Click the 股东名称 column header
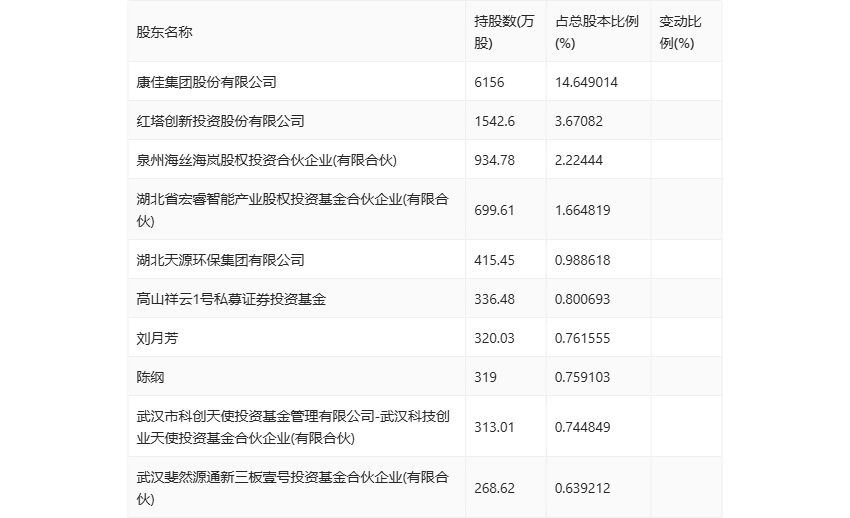The image size is (850, 518). 164,33
